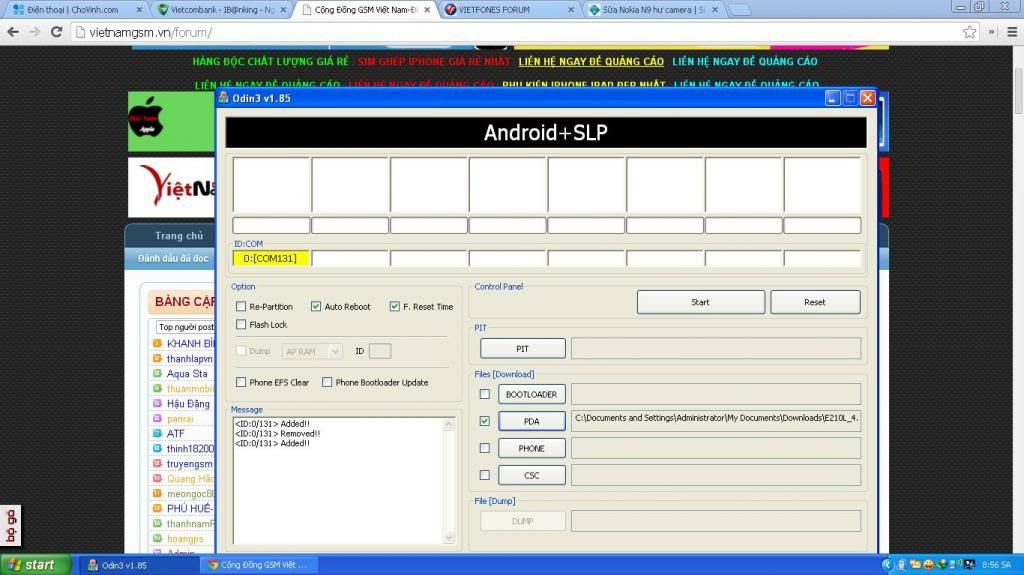Switch to Vietcombank browser tab
Viewport: 1024px width, 575px height.
pos(221,10)
